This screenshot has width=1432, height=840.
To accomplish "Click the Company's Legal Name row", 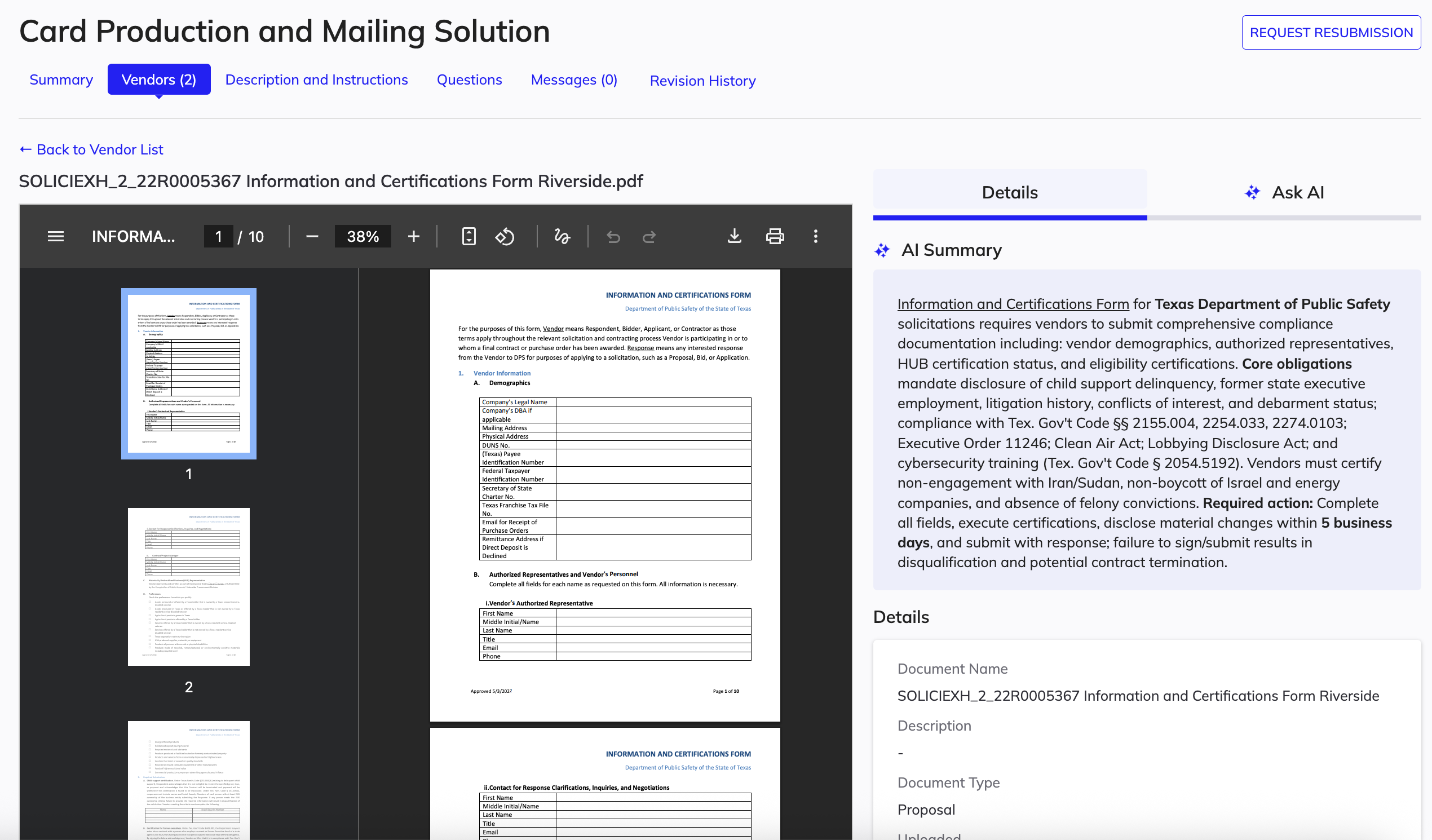I will pos(615,402).
